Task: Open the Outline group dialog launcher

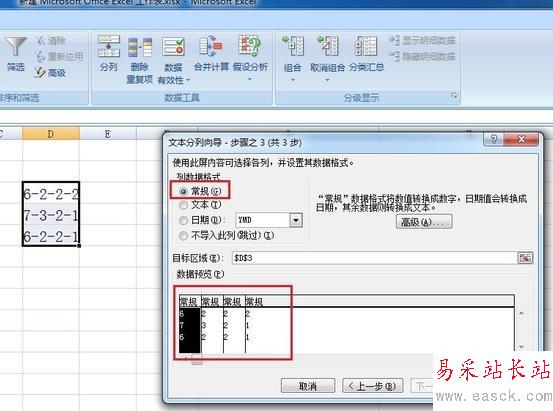Action: 454,96
